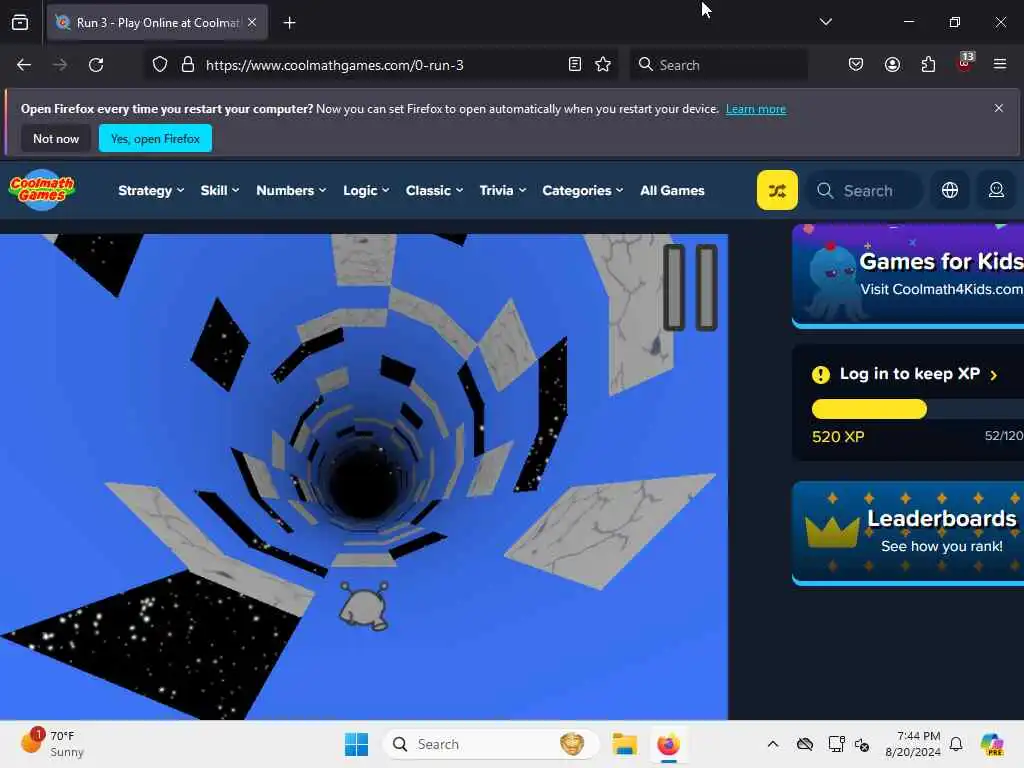Click the Coolmath Games logo

tap(42, 189)
